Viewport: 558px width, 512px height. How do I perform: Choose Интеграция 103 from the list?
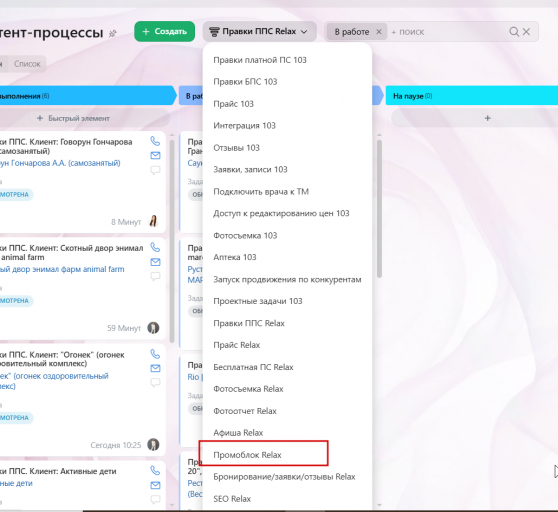coord(244,126)
